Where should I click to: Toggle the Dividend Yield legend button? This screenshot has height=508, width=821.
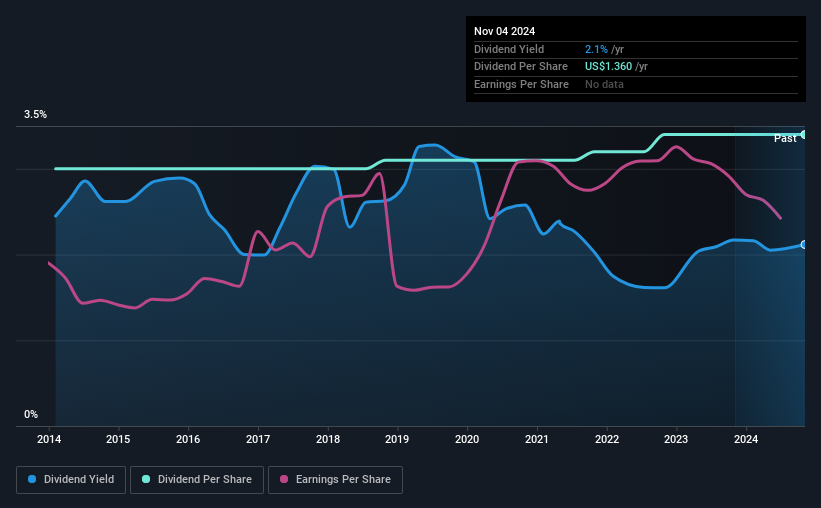coord(71,480)
